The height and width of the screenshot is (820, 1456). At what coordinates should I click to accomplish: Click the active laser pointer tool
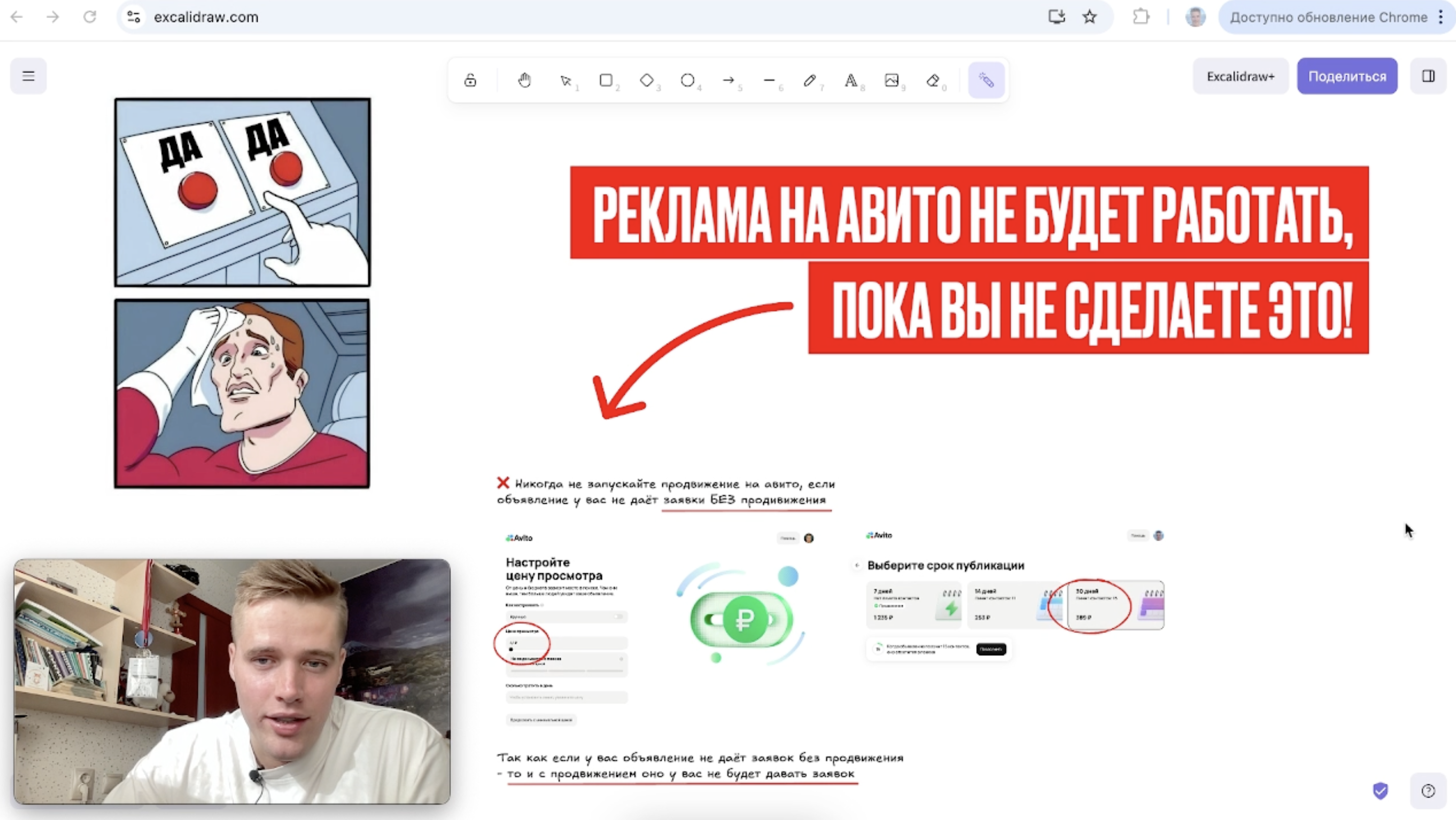[x=986, y=80]
